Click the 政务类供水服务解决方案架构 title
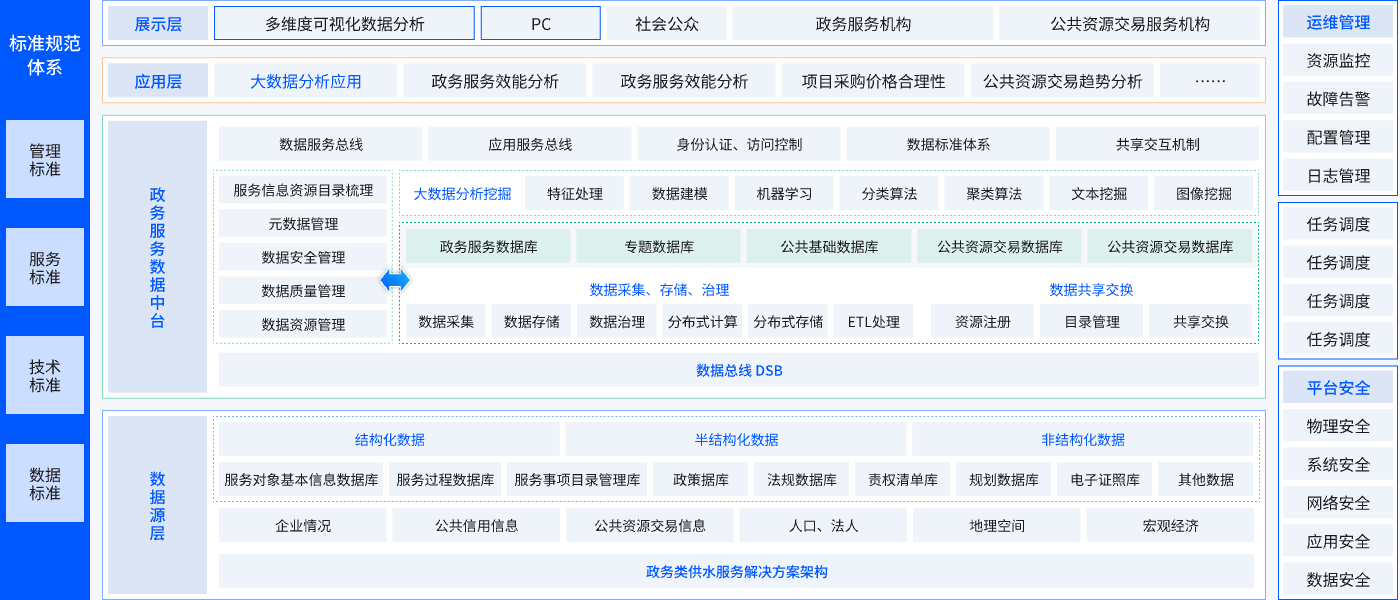This screenshot has height=600, width=1400. pyautogui.click(x=736, y=572)
